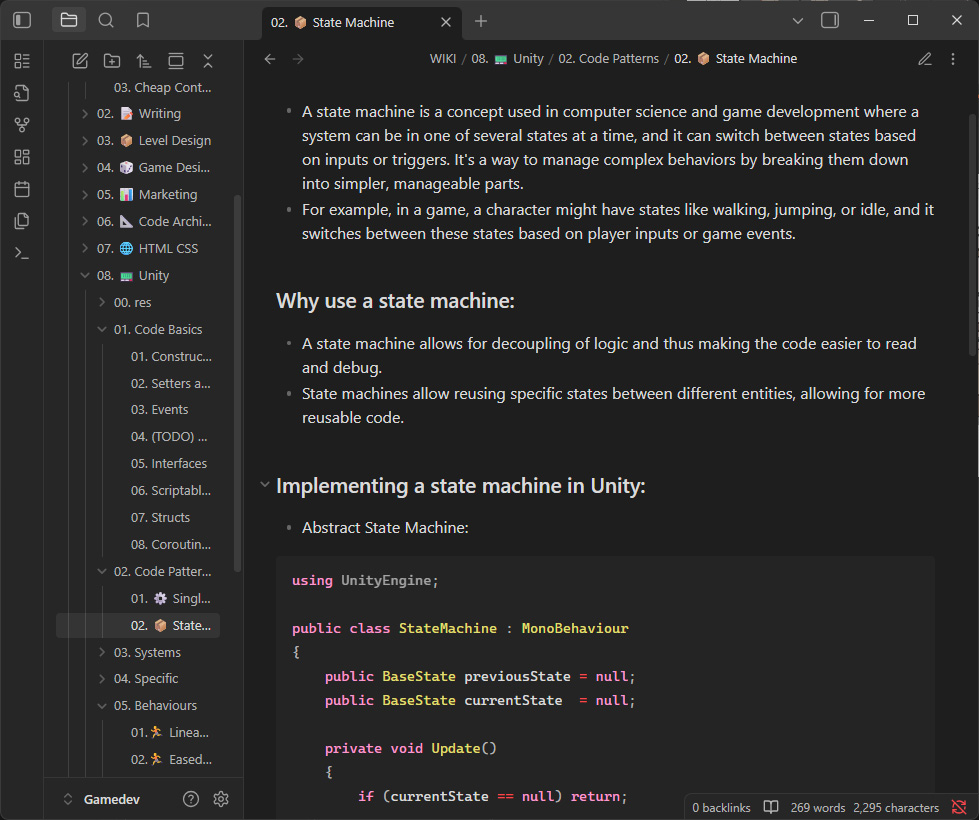This screenshot has width=979, height=820.
Task: Fold the Implementing a state machine heading
Action: click(264, 486)
